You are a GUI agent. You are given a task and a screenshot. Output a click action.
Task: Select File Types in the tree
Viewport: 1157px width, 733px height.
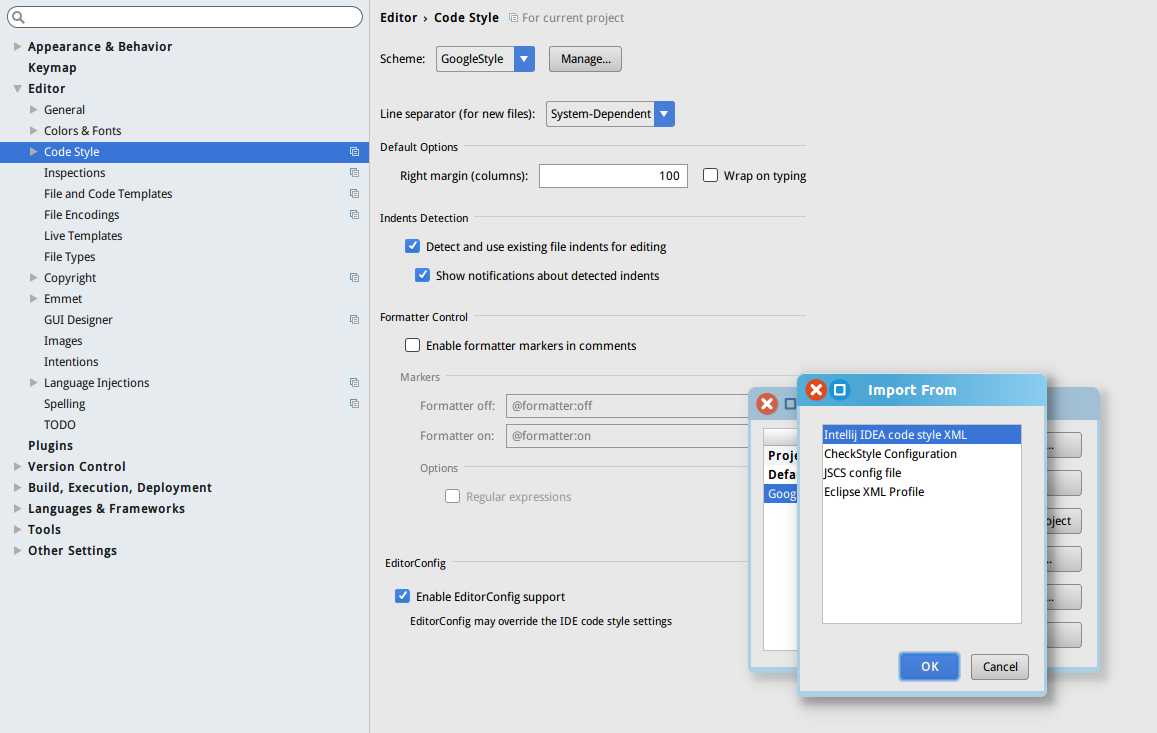[69, 257]
